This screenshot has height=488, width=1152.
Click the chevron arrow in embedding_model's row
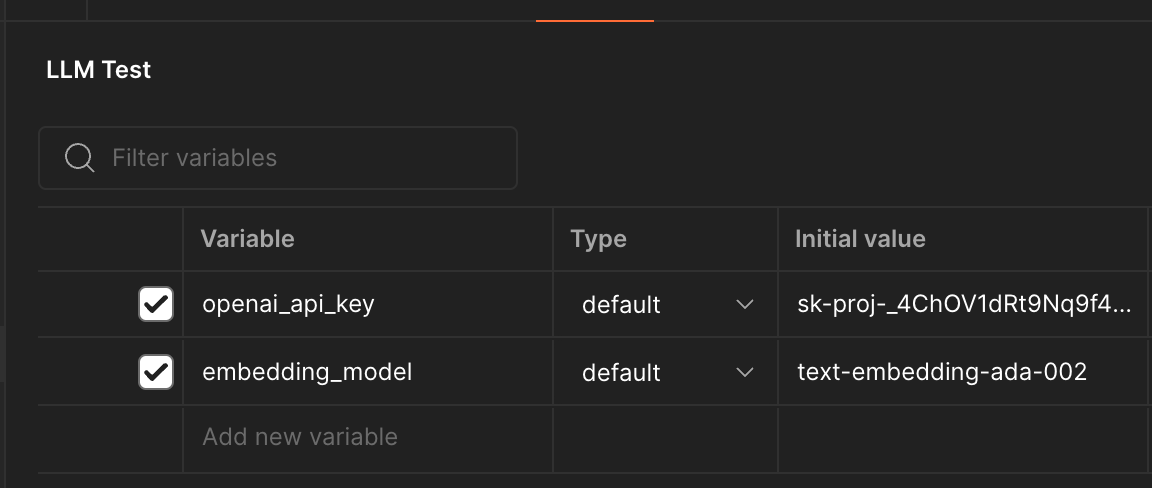pyautogui.click(x=744, y=372)
